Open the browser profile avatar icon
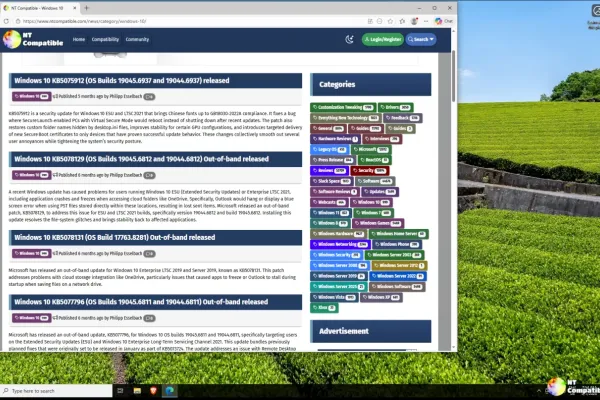600x400 pixels. pyautogui.click(x=414, y=21)
